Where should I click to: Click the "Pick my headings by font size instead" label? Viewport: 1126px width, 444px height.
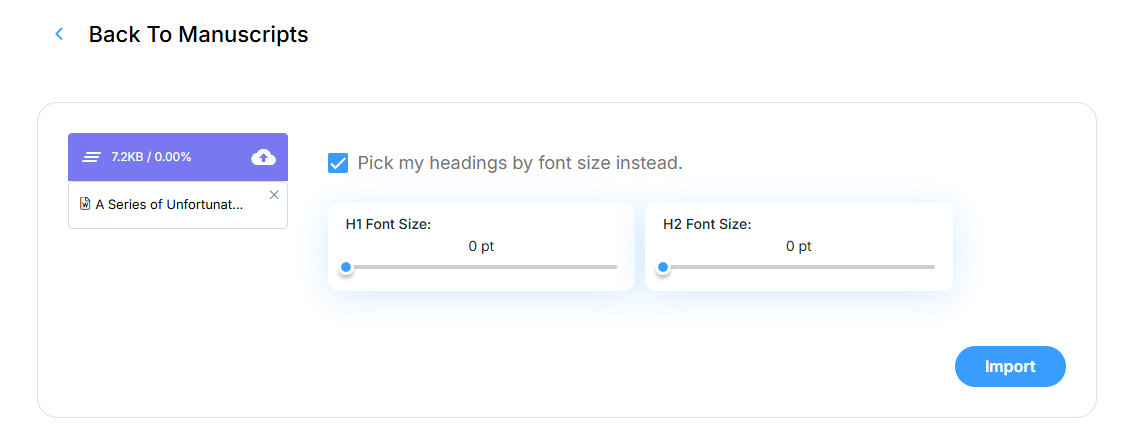coord(520,163)
